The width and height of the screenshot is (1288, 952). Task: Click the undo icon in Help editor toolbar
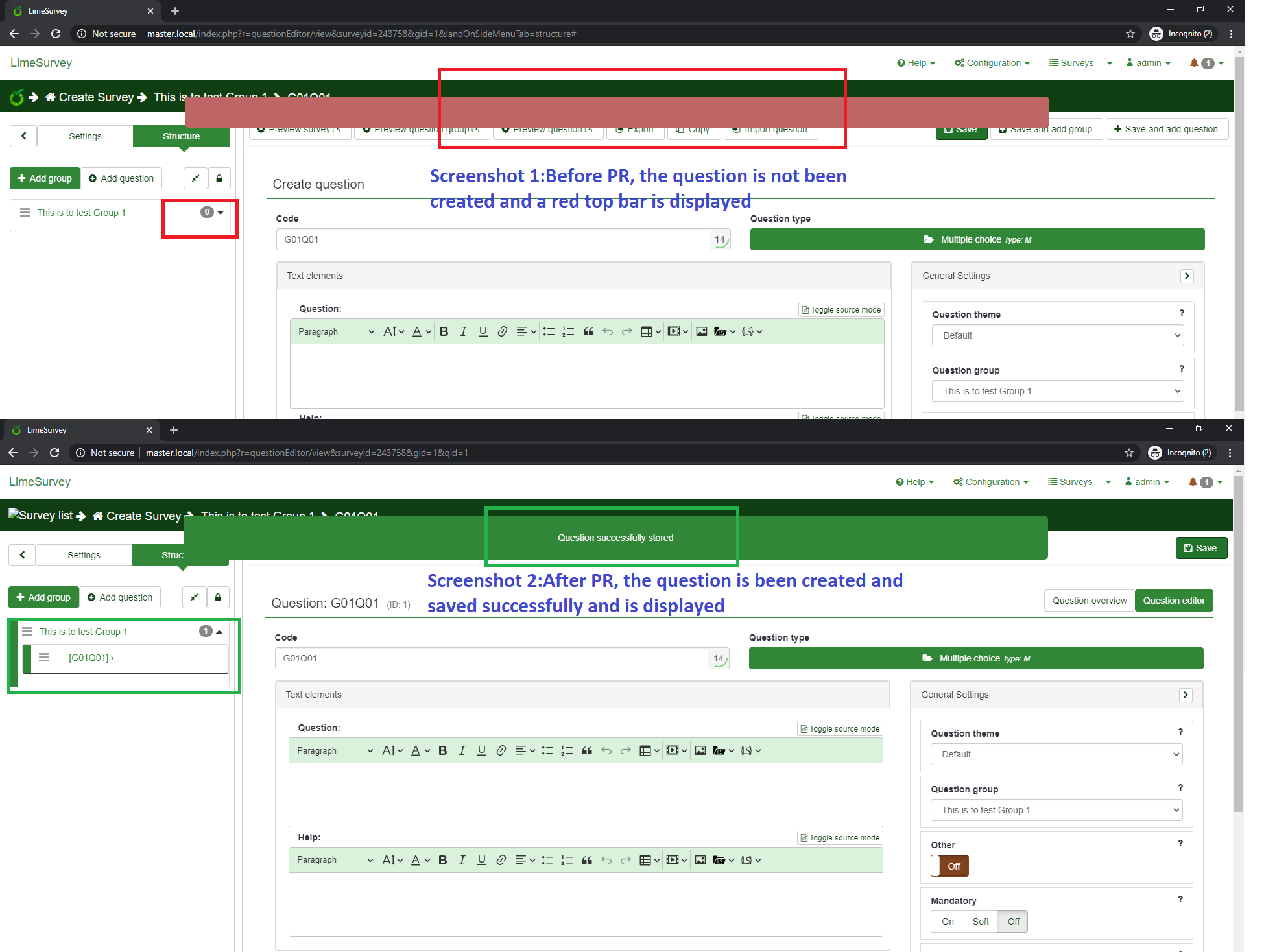point(606,860)
